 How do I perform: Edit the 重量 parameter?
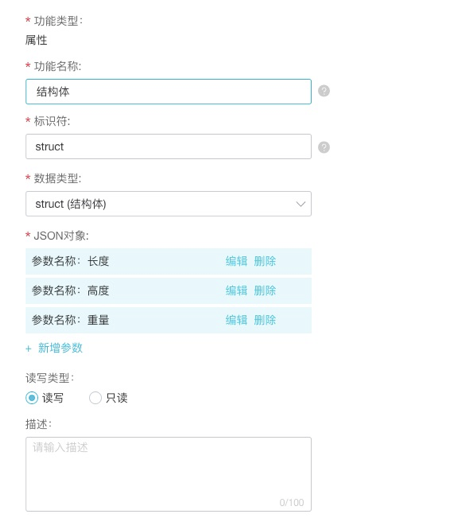coord(236,320)
